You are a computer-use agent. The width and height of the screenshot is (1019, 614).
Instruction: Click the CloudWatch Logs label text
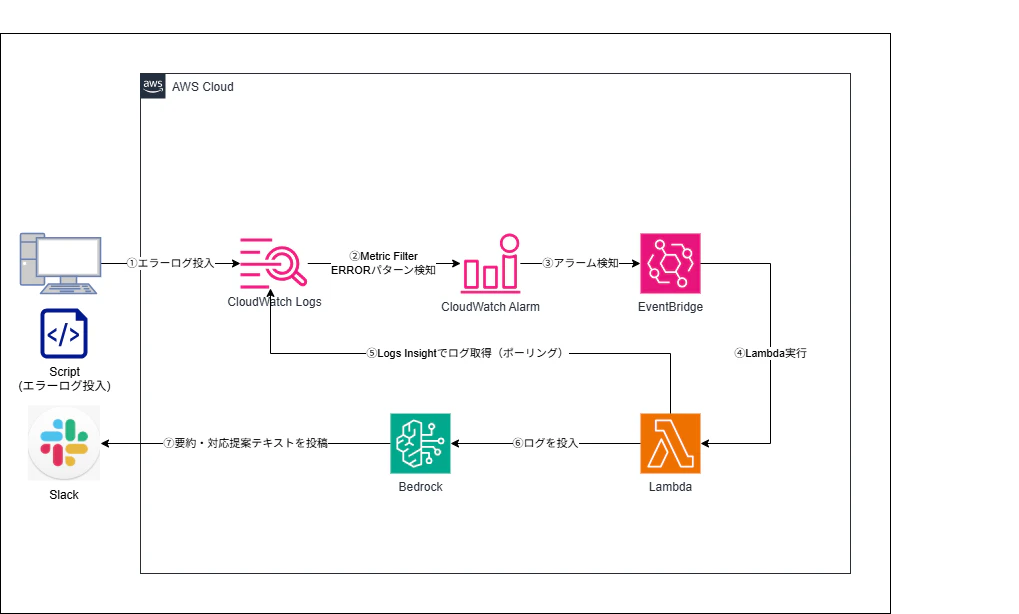pos(274,301)
